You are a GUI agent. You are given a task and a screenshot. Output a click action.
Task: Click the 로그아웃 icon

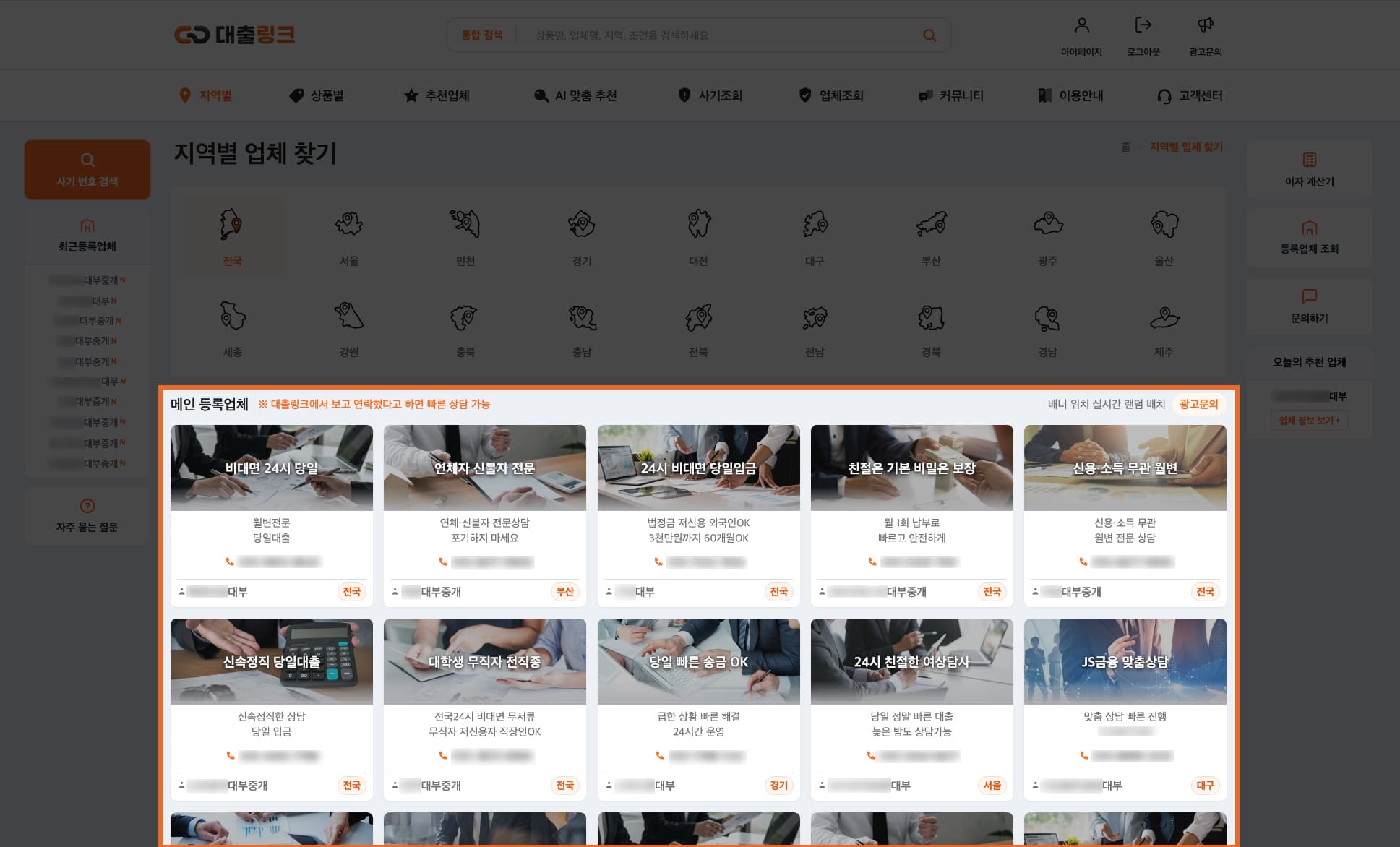pos(1143,25)
